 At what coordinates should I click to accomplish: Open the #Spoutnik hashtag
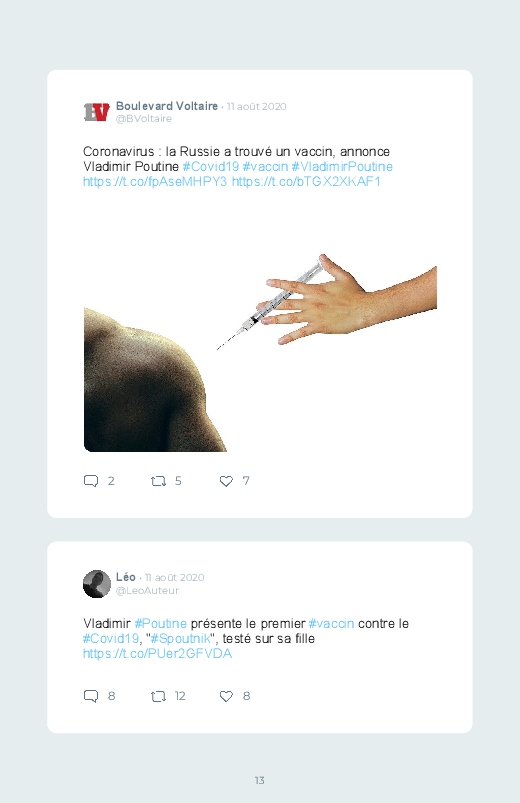pos(180,638)
